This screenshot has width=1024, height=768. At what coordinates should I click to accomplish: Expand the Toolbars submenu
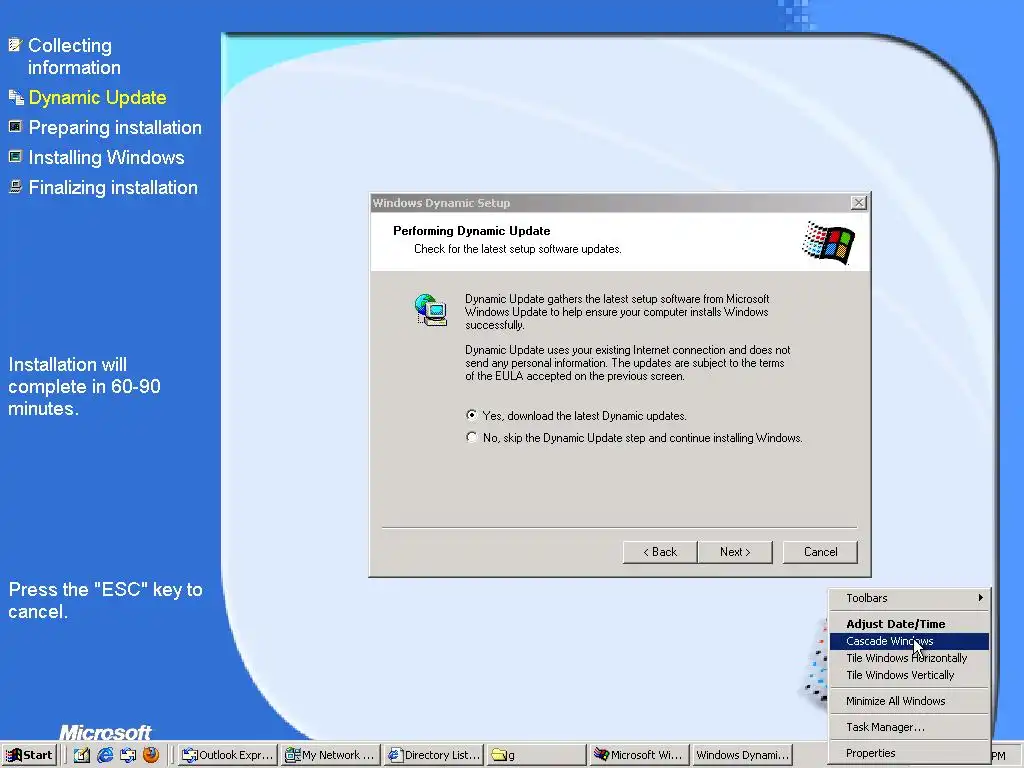[909, 598]
